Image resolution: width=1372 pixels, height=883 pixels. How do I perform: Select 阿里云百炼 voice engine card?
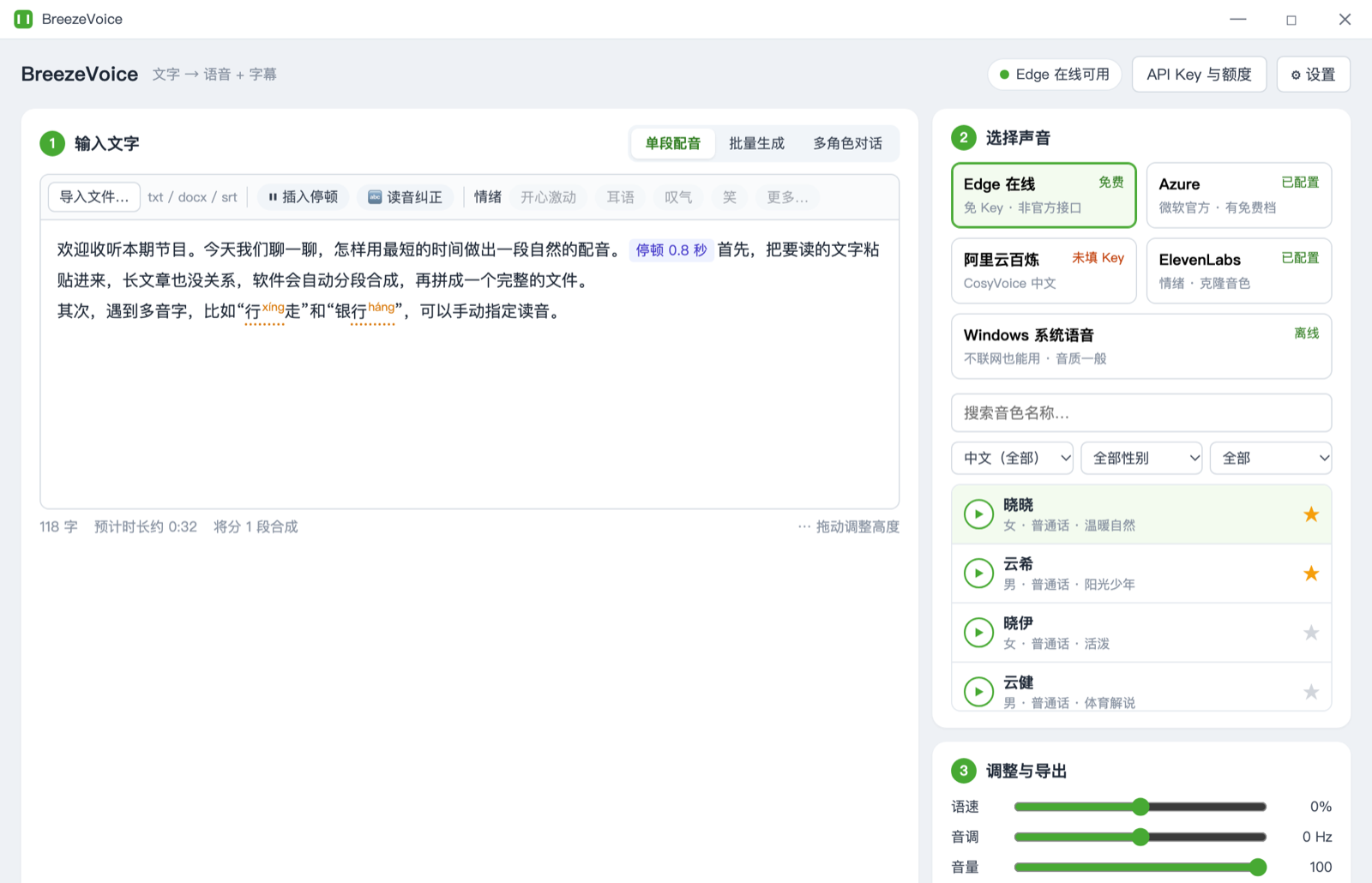click(x=1044, y=271)
